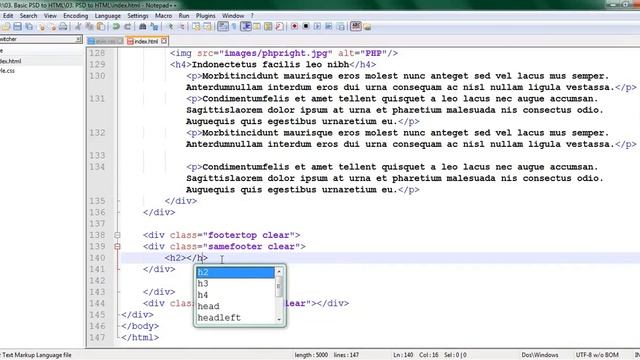Click the ABC spell-check toolbar icon
Screen dimensions: 640x360
[x=356, y=27]
